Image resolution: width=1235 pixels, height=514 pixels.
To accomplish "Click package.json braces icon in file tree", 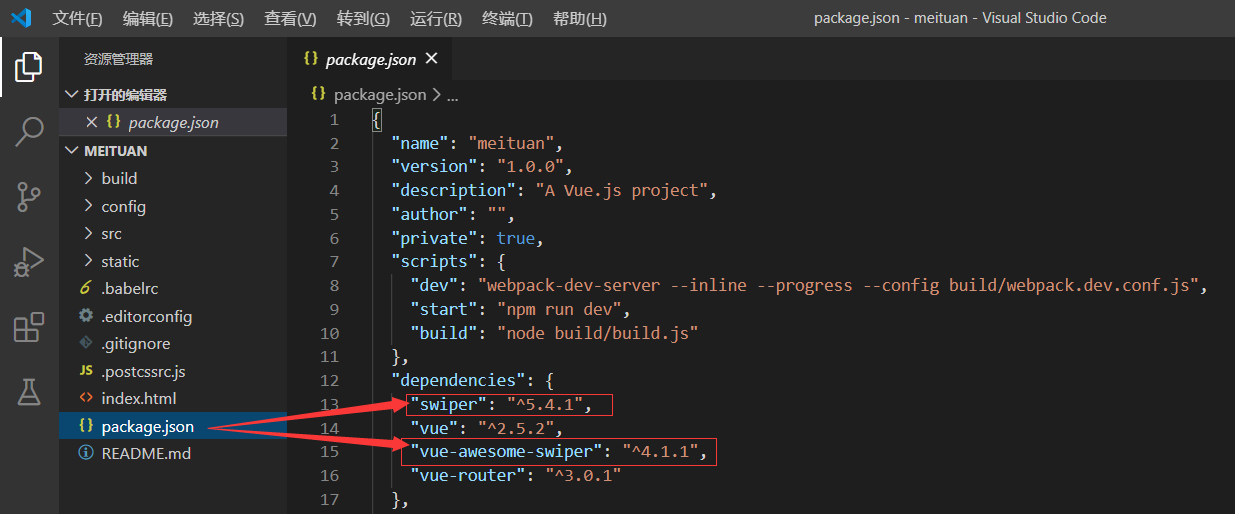I will (86, 426).
